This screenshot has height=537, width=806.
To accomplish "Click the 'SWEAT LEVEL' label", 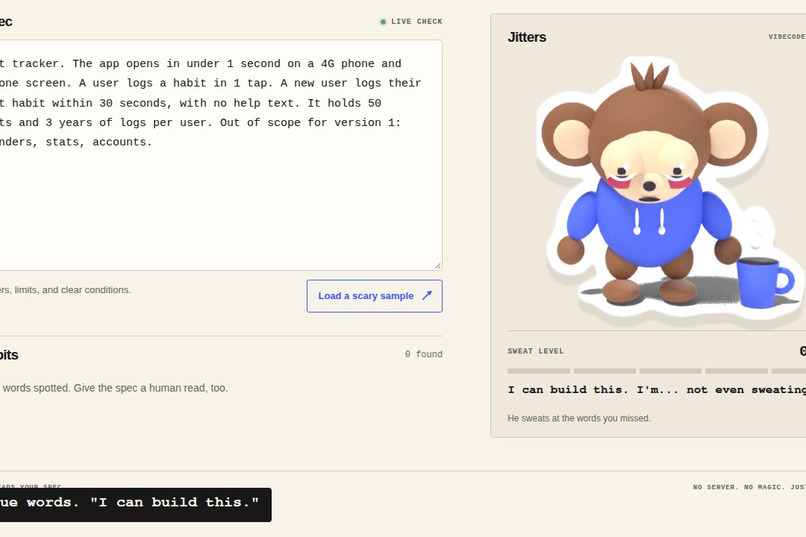I will pos(536,351).
